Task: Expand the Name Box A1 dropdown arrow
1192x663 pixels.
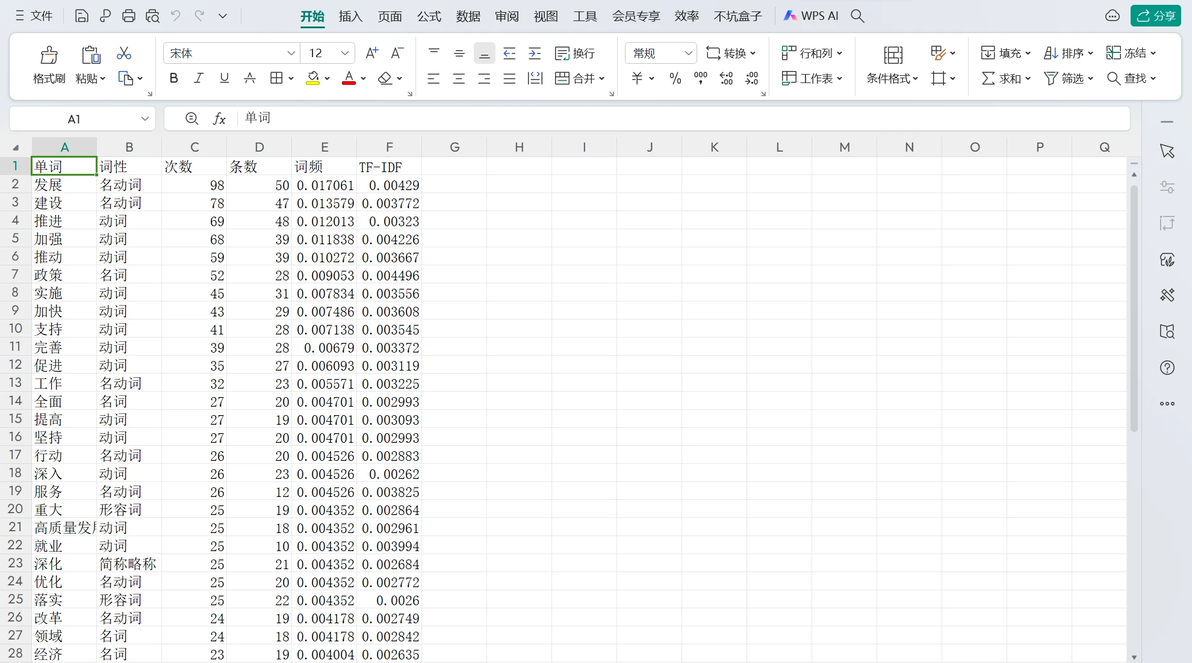Action: (144, 119)
